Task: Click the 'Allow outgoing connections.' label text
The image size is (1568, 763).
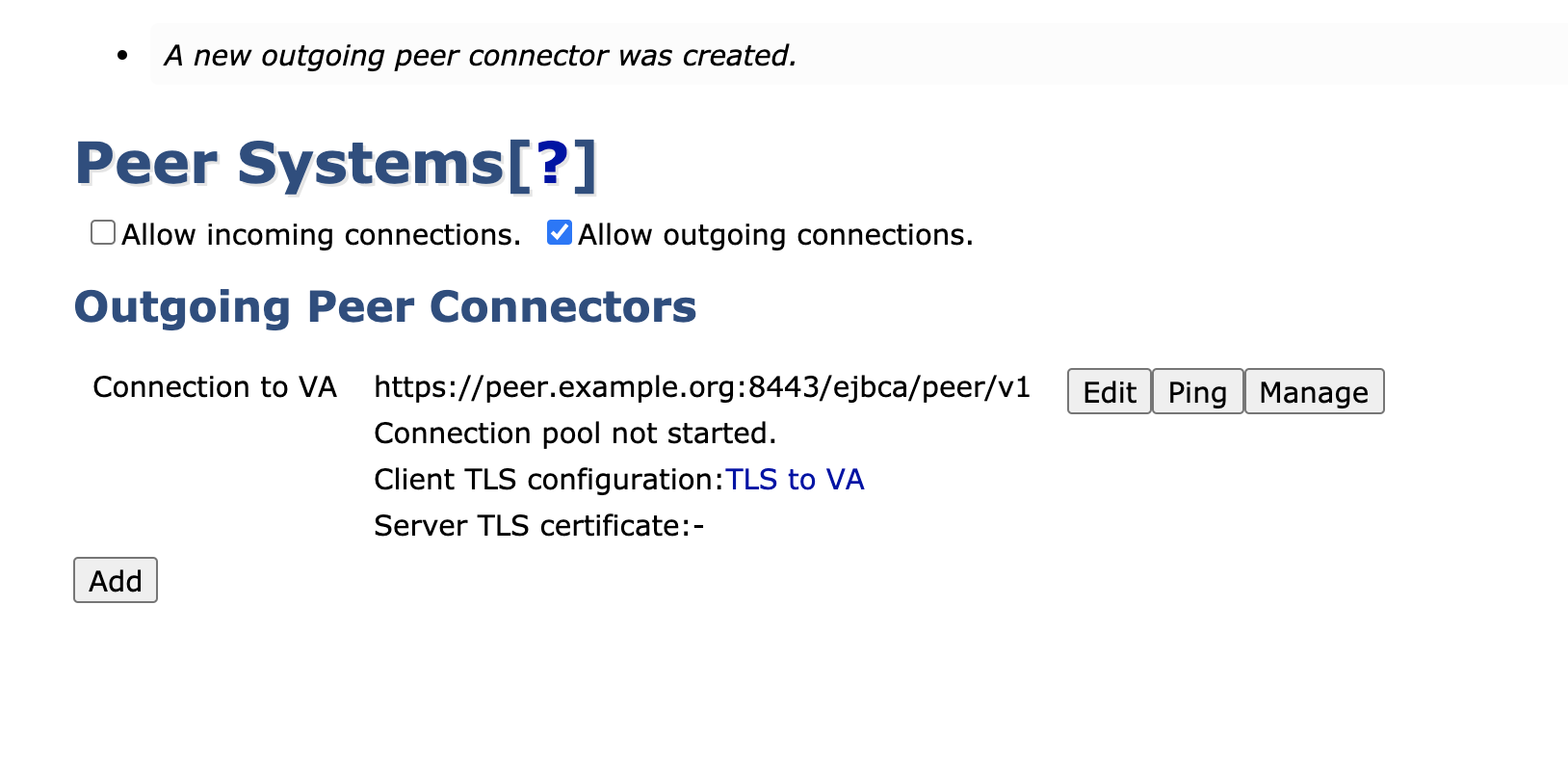Action: [775, 235]
